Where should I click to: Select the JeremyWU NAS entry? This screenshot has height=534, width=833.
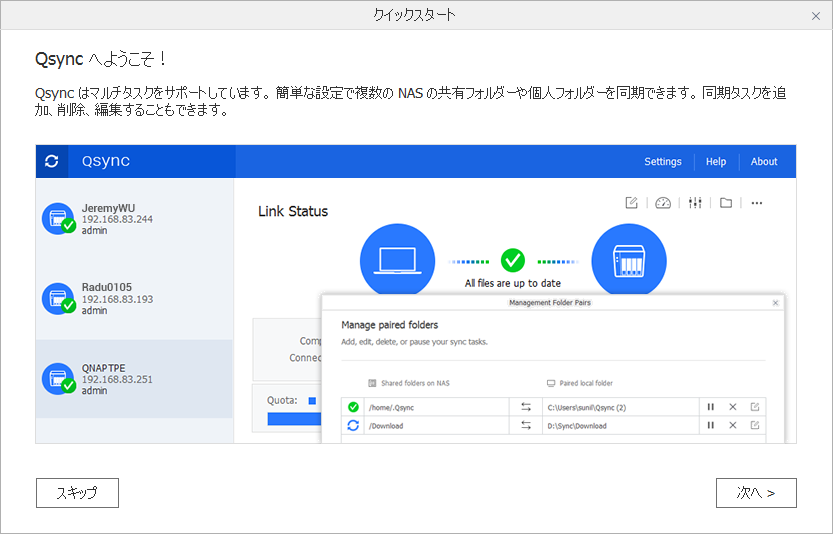[134, 219]
